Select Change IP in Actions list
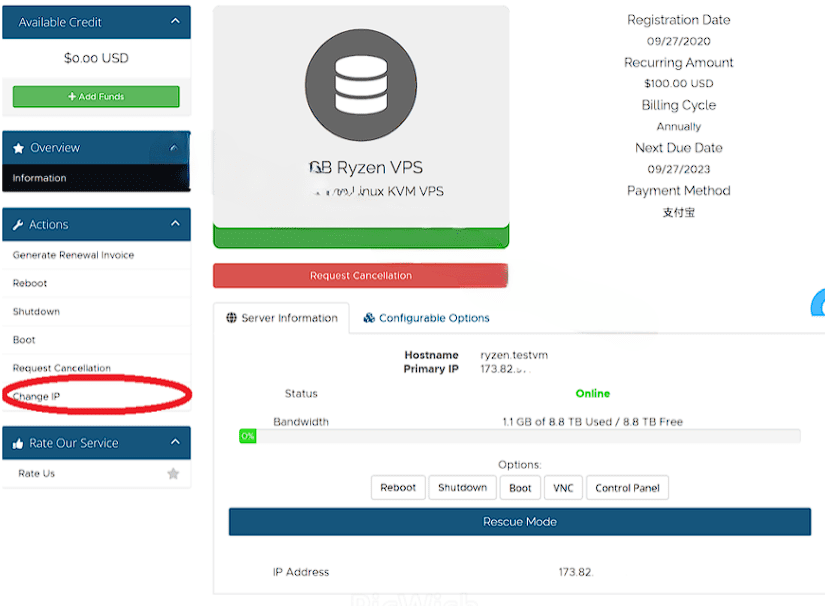The height and width of the screenshot is (606, 825). (x=36, y=397)
